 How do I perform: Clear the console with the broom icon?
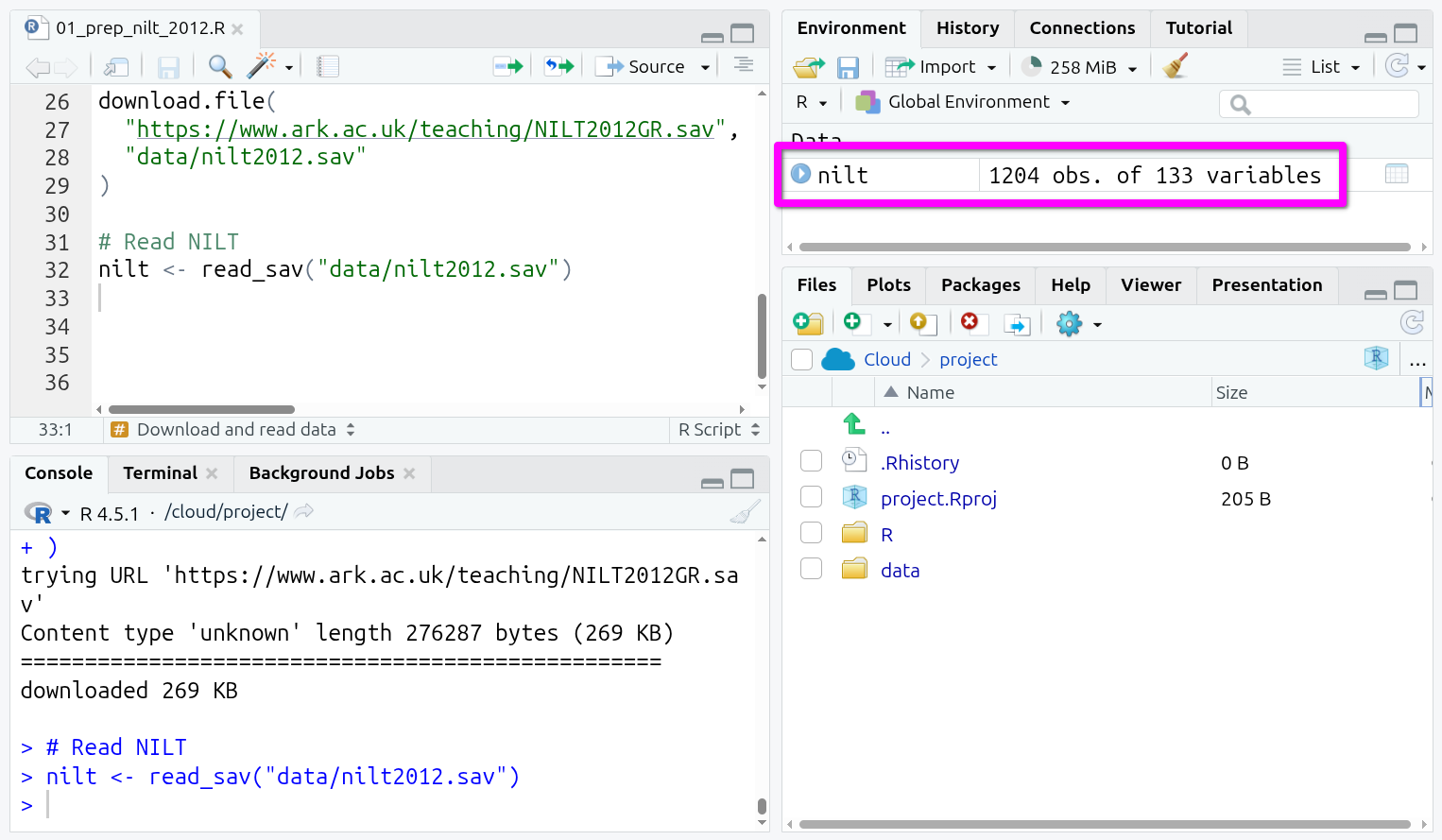(745, 512)
